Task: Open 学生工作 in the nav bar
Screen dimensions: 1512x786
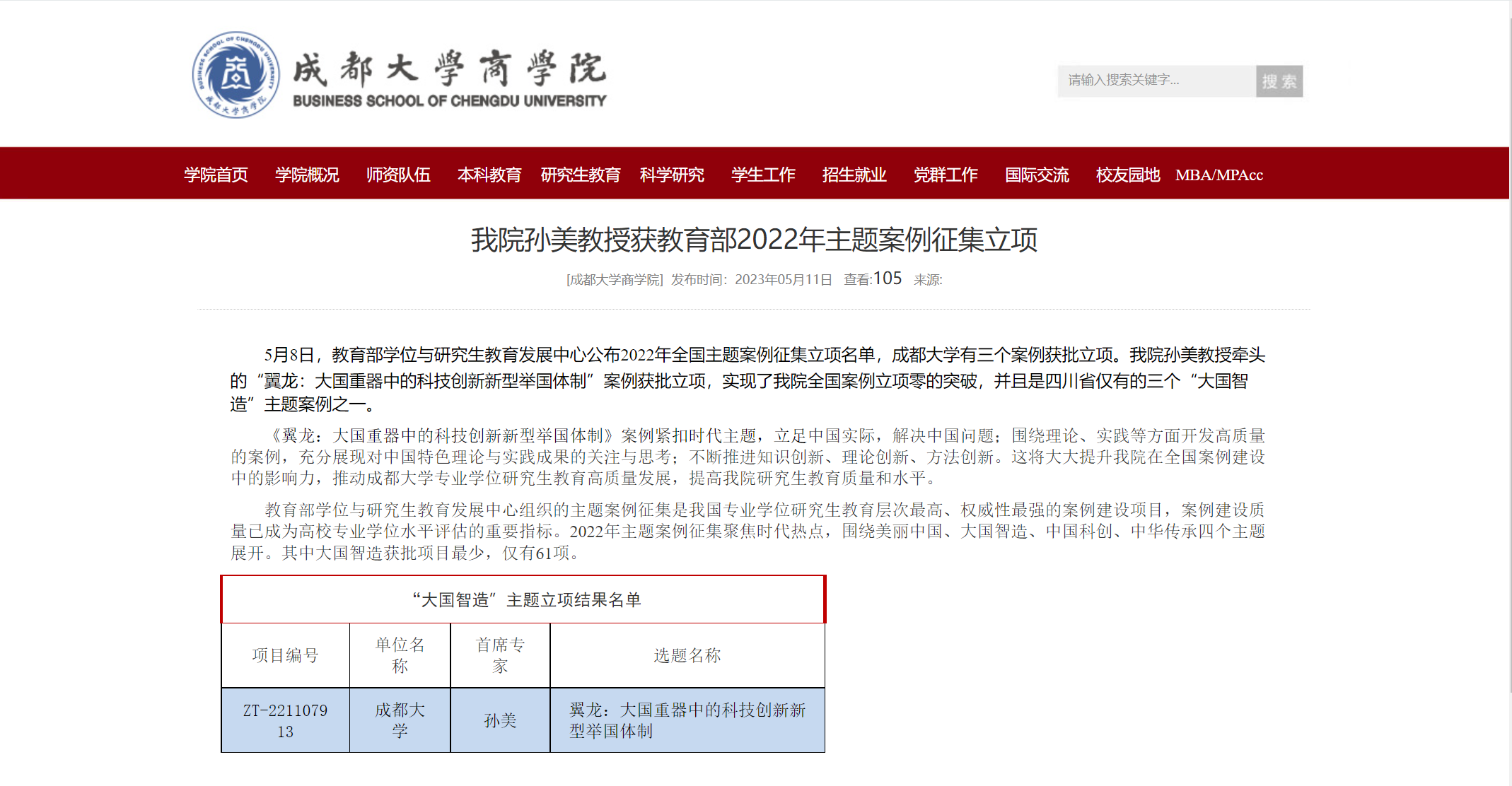Action: pos(763,175)
